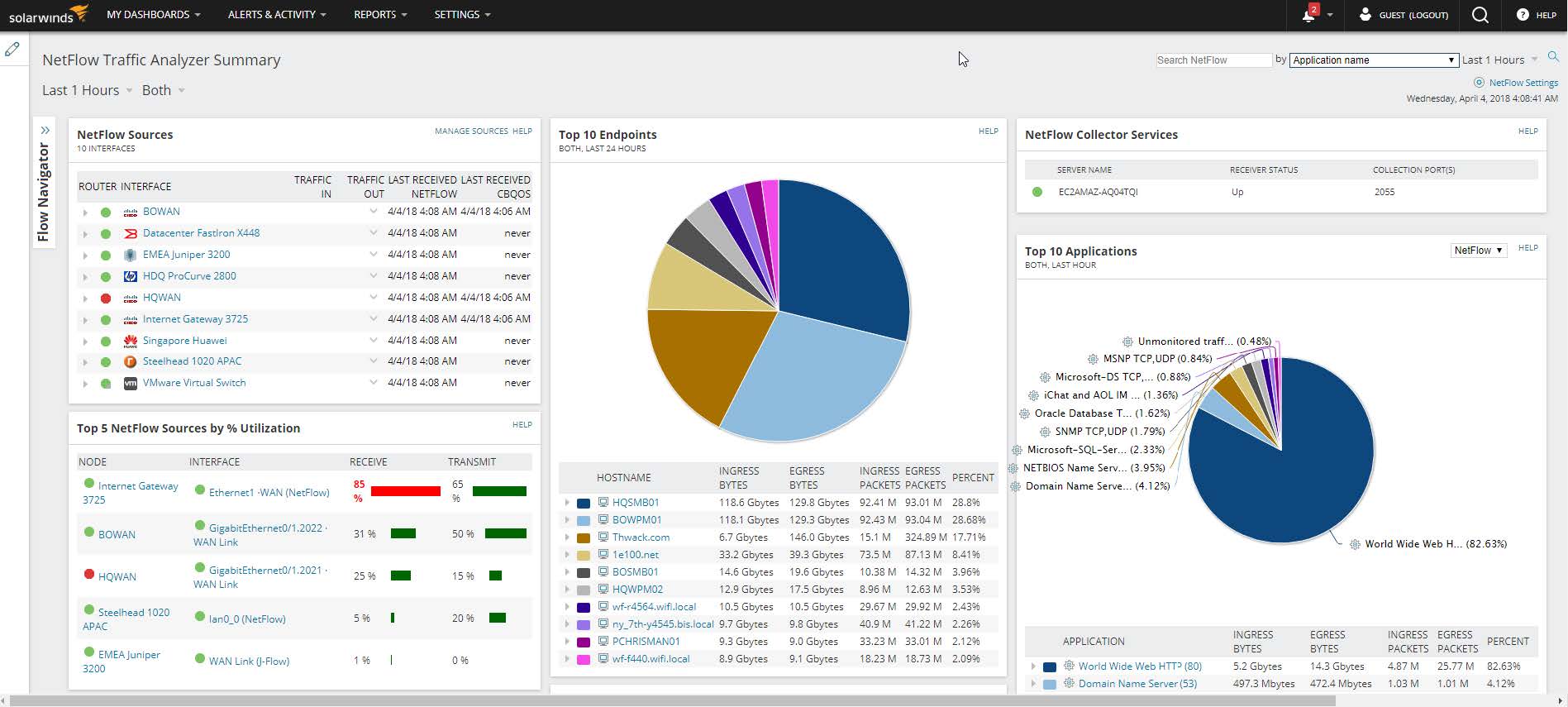Viewport: 1568px width, 707px height.
Task: Toggle the traffic out chevron for HQWAN
Action: point(374,298)
